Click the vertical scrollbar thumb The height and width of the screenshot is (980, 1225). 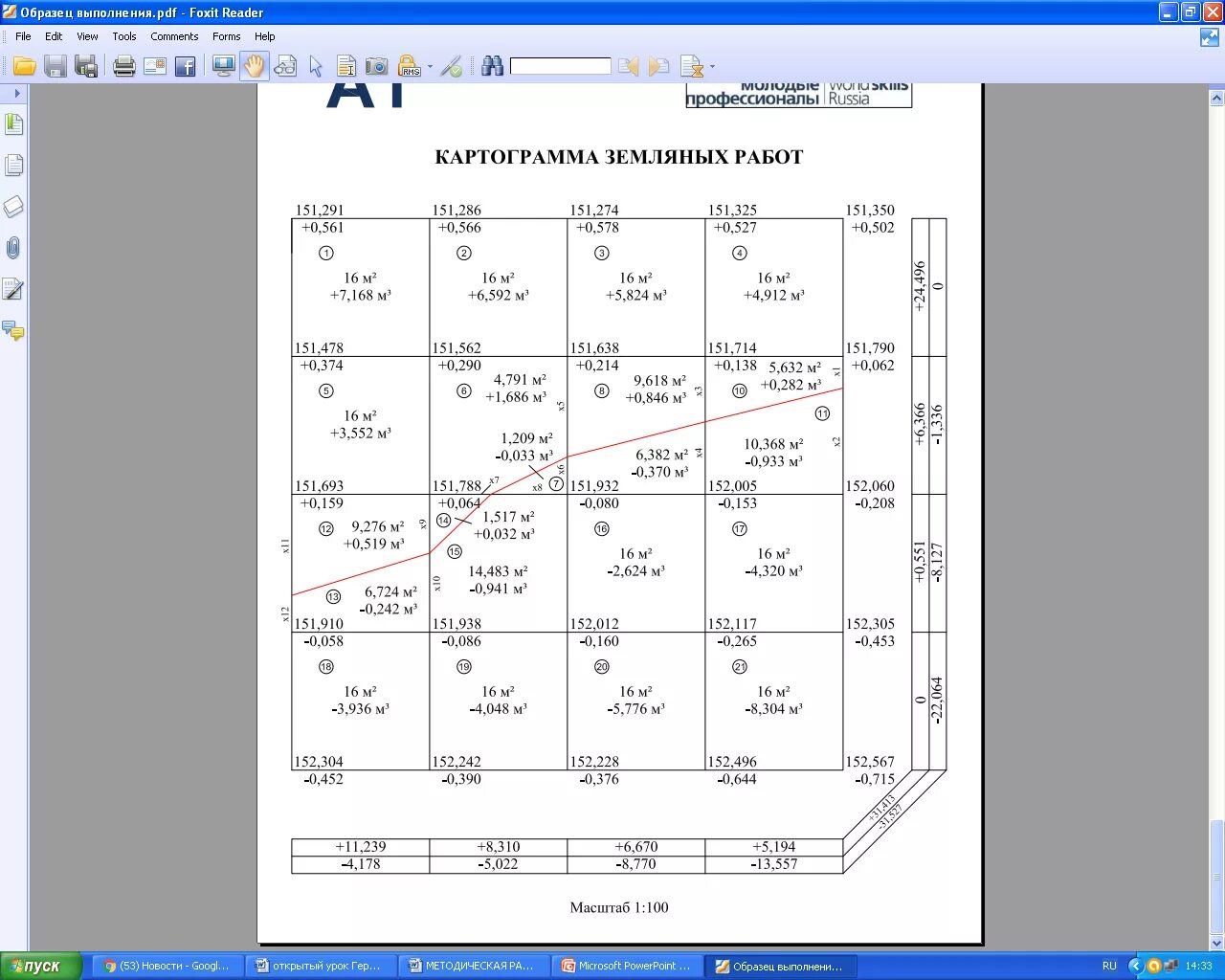tap(1216, 875)
